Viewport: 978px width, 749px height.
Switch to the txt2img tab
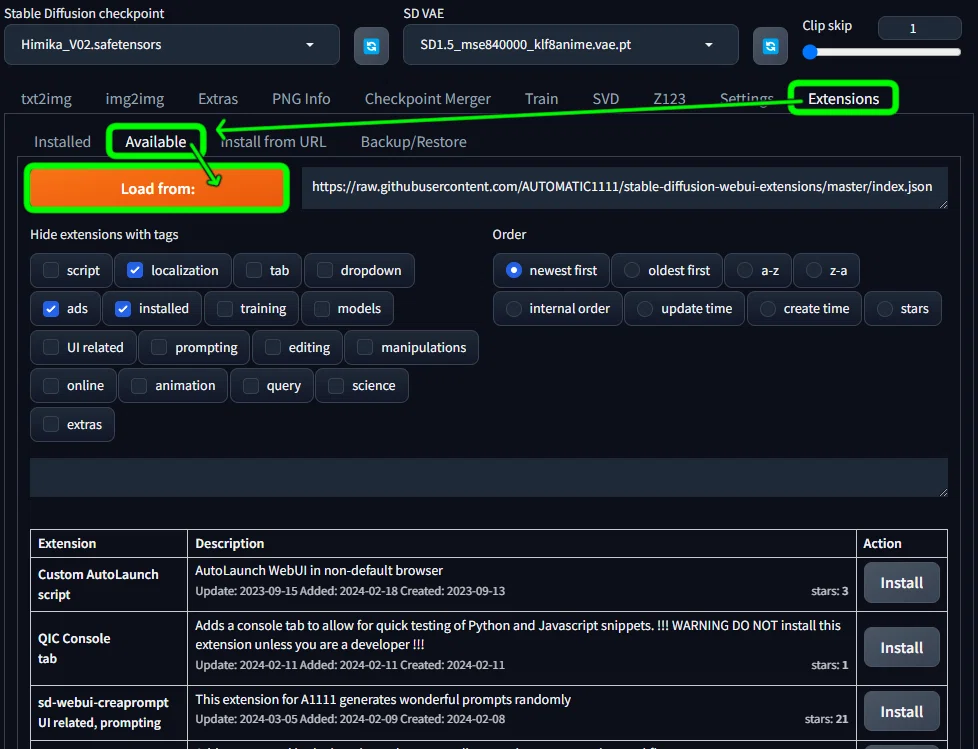click(46, 99)
